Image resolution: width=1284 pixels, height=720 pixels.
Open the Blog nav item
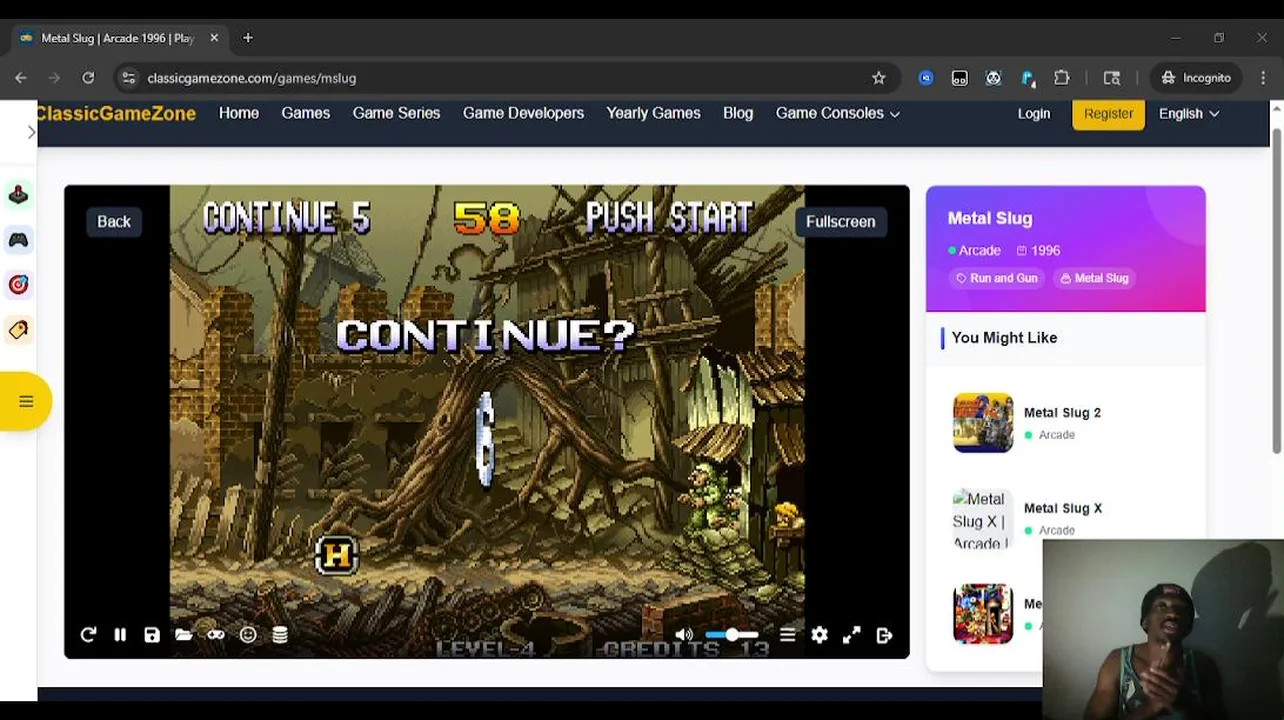[x=738, y=113]
